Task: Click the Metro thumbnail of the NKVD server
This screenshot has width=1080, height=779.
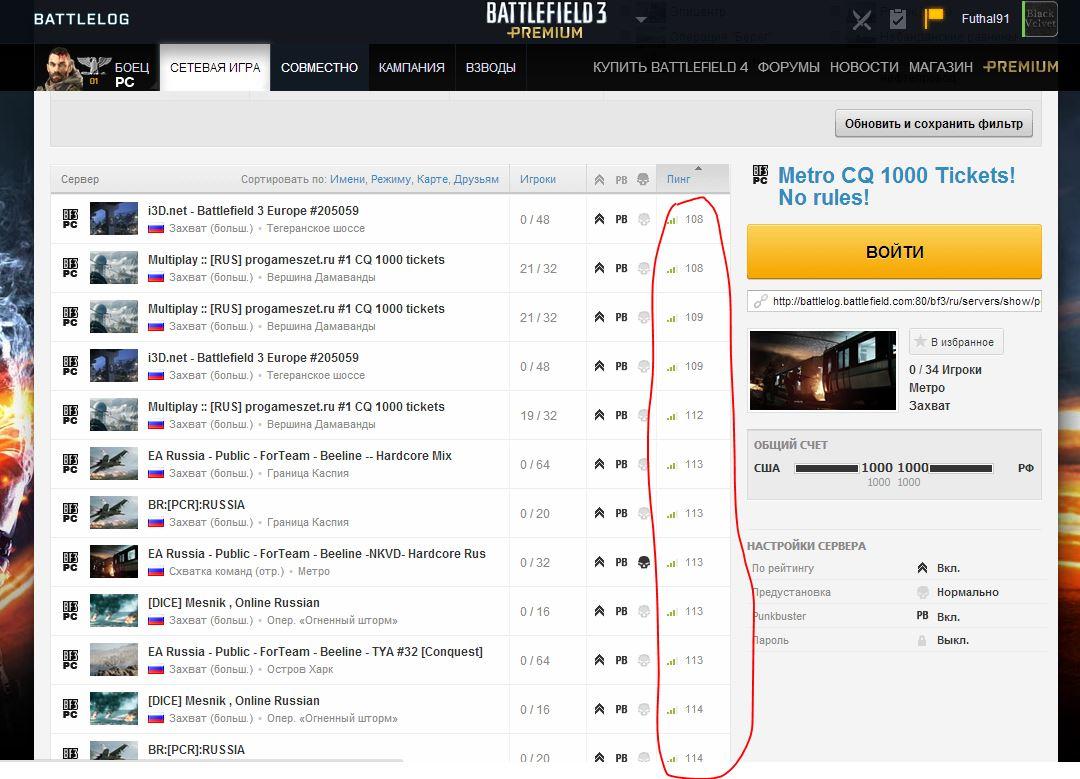Action: [x=114, y=562]
